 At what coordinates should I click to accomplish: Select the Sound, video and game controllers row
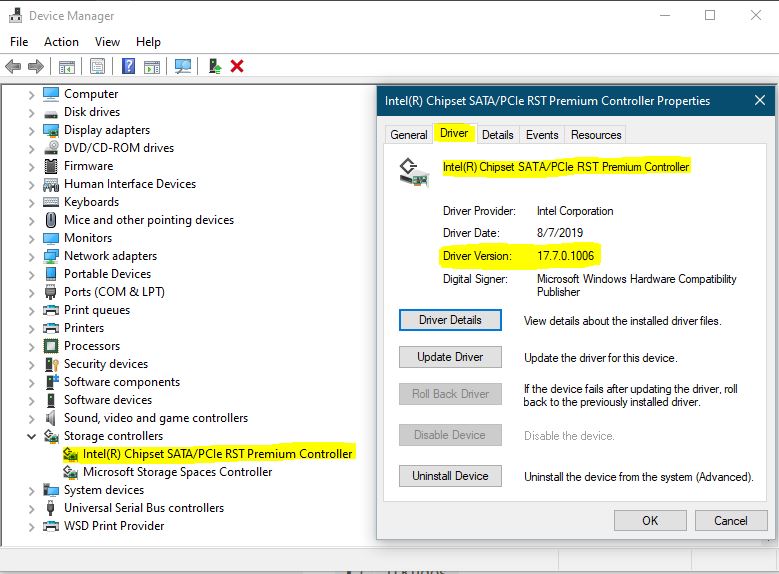coord(156,418)
